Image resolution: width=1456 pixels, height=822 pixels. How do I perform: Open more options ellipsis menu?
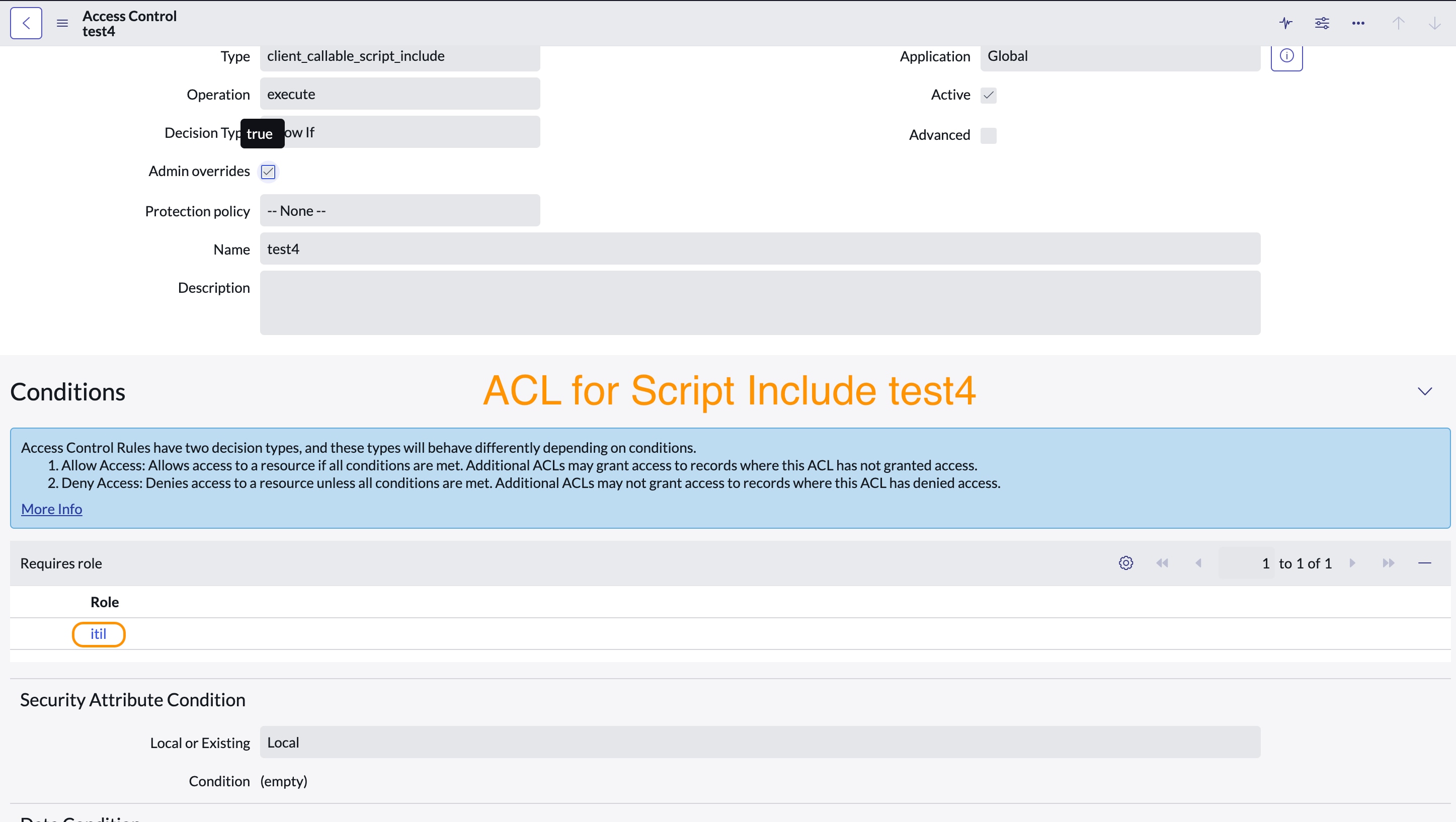tap(1358, 23)
